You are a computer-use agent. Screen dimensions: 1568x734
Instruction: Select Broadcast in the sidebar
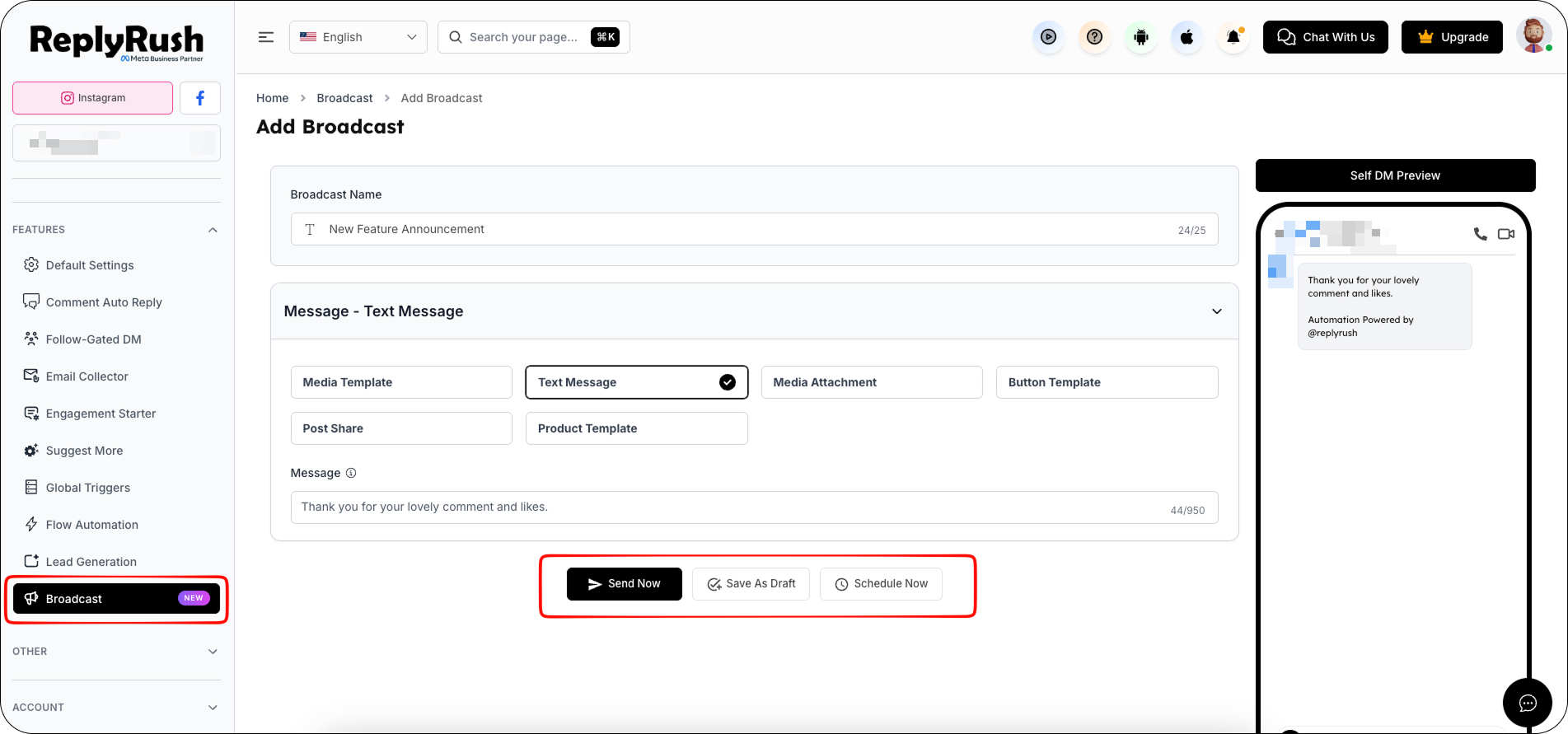coord(116,599)
